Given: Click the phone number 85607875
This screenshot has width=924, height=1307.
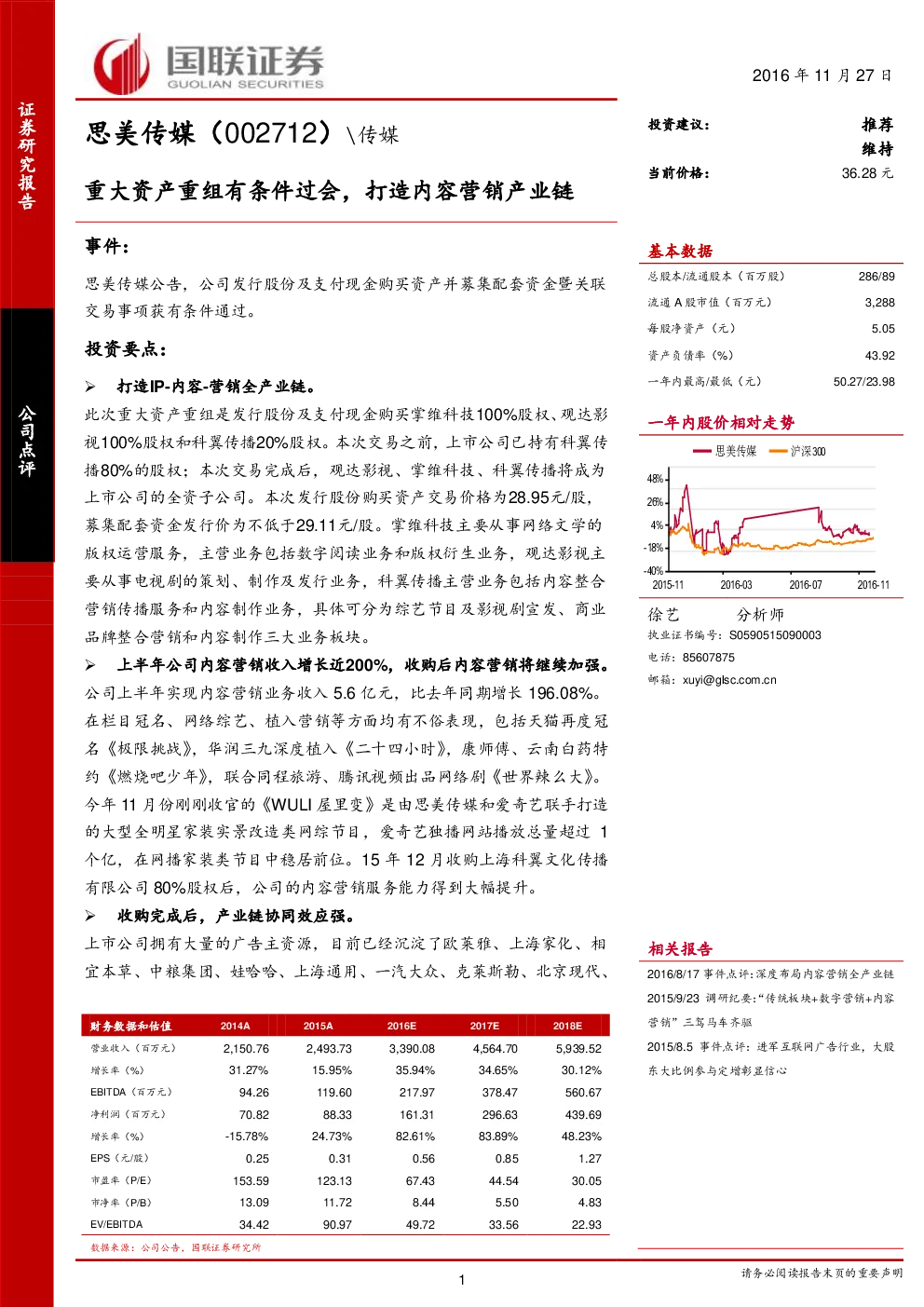Looking at the screenshot, I should click(x=708, y=658).
